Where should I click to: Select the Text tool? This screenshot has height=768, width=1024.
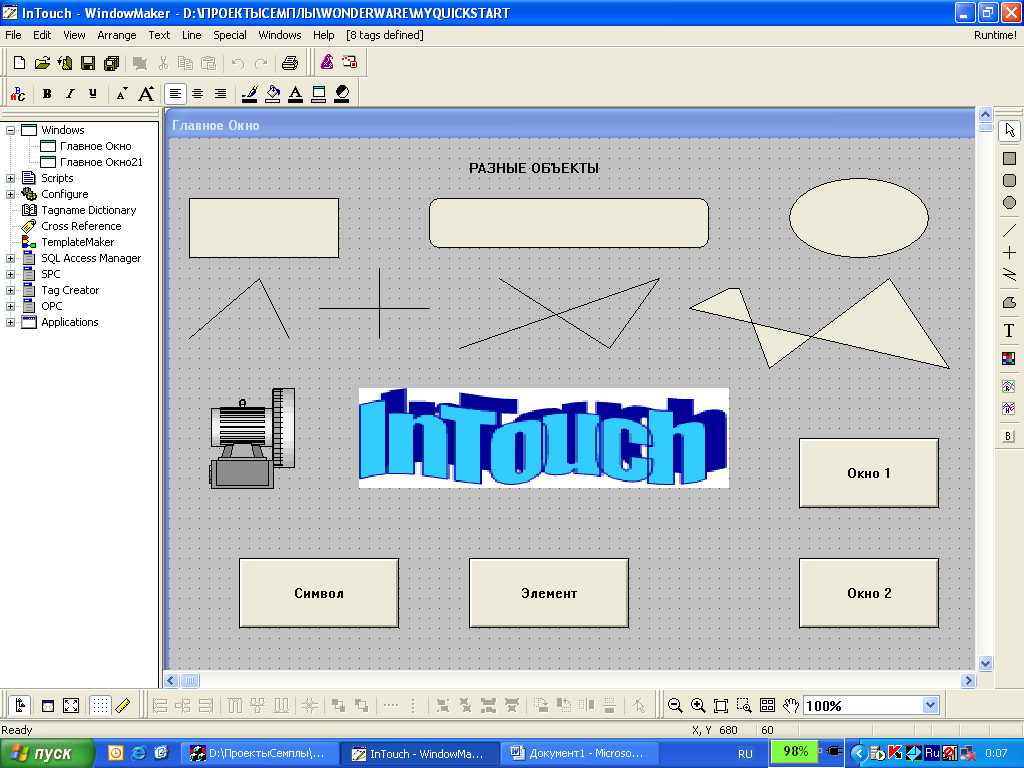pos(1009,331)
